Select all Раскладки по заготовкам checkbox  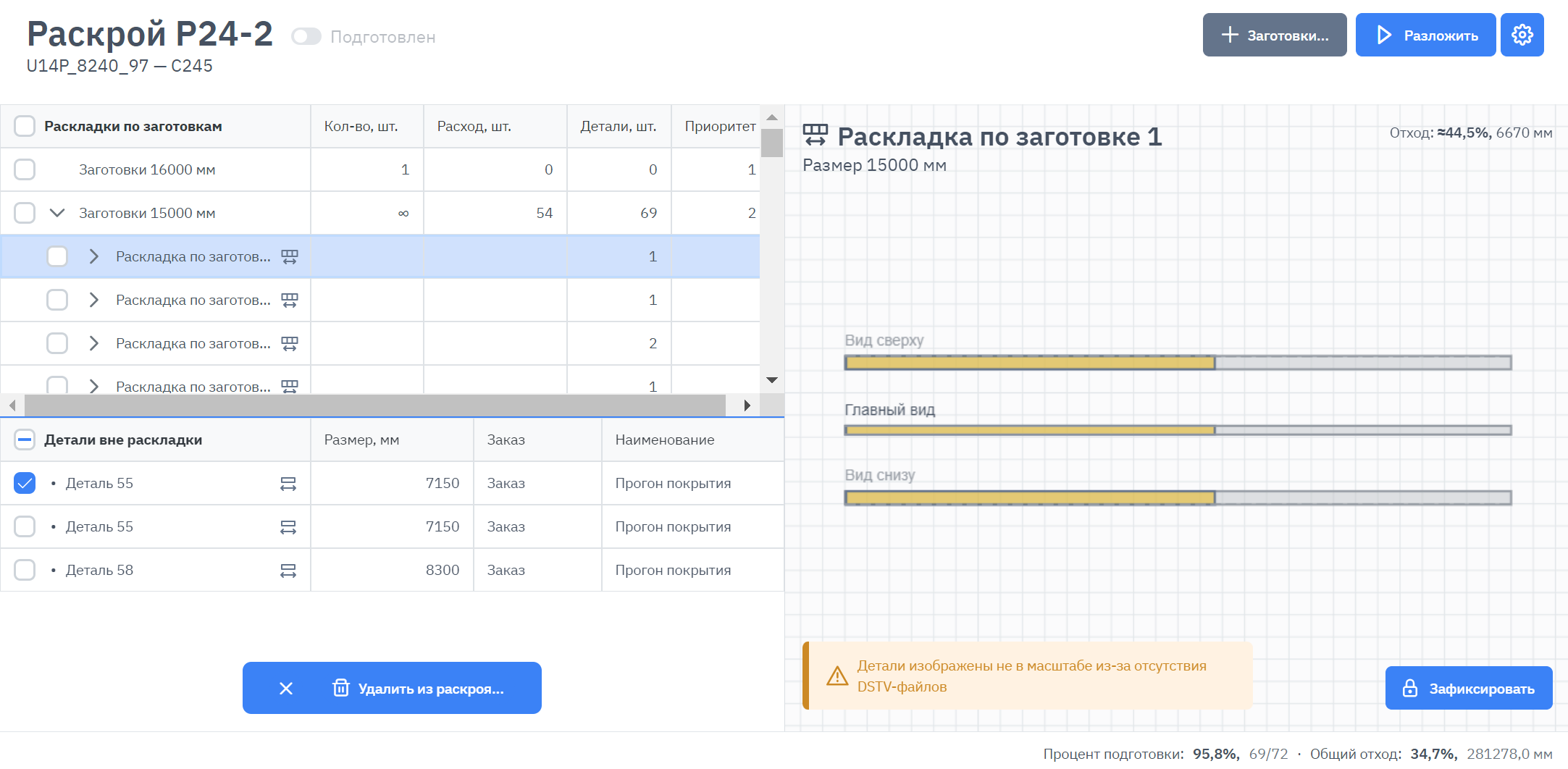click(x=25, y=126)
